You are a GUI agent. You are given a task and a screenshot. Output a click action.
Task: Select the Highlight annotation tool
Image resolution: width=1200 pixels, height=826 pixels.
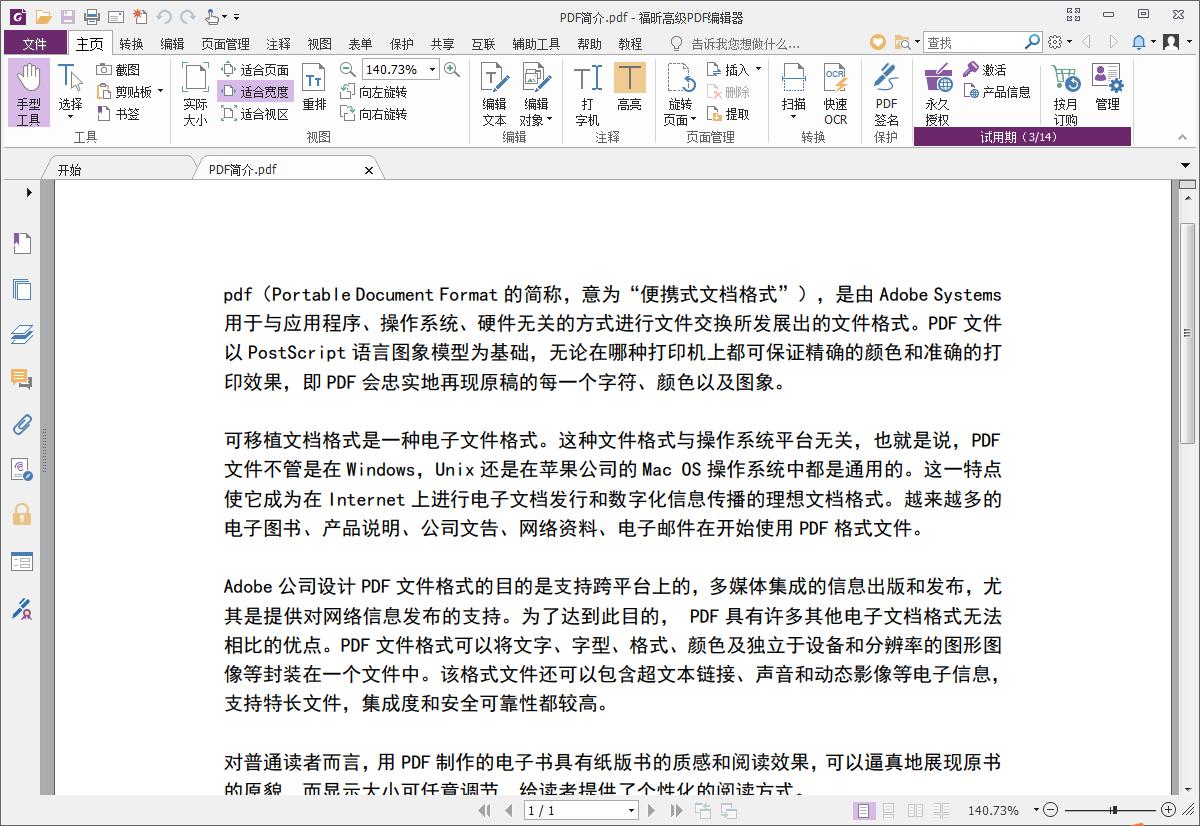(x=630, y=95)
